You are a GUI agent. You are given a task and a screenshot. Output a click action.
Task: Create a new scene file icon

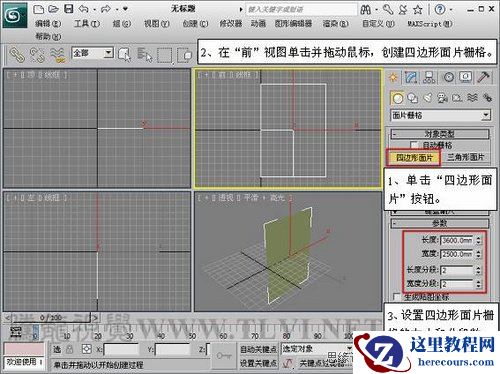click(38, 9)
